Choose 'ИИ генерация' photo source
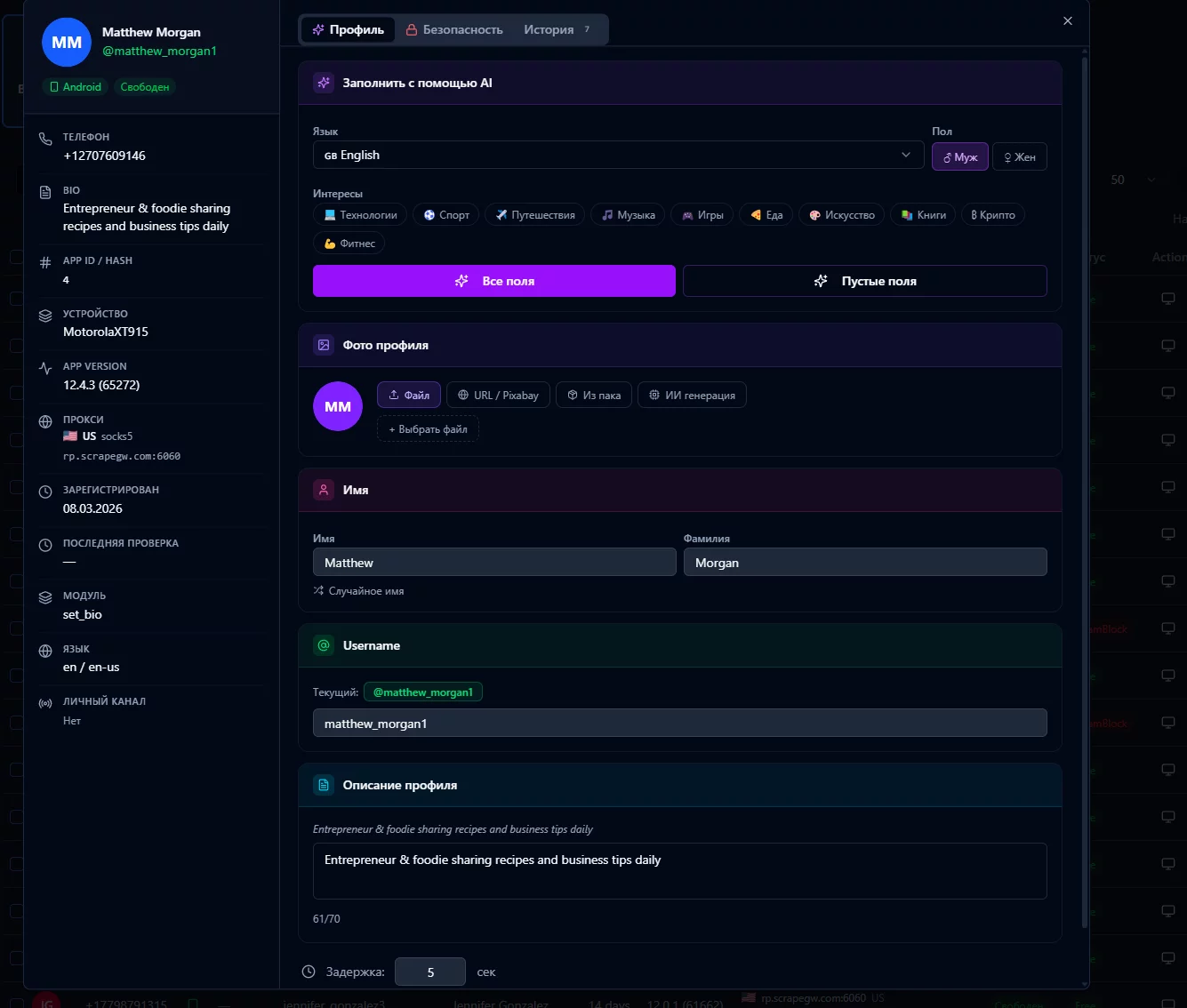This screenshot has height=1008, width=1187. point(692,396)
